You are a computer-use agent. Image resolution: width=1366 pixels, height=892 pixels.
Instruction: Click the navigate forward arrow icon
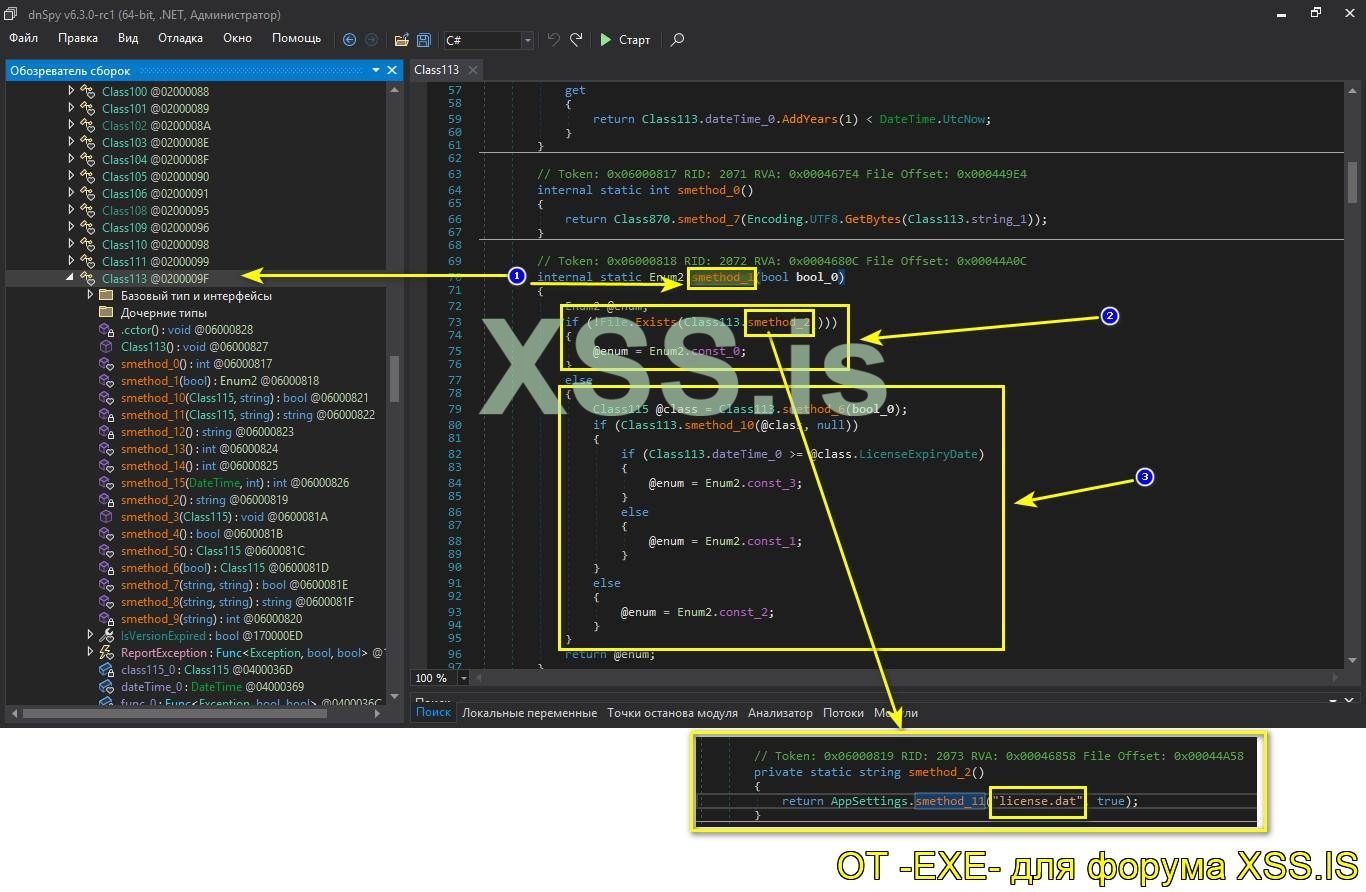371,40
